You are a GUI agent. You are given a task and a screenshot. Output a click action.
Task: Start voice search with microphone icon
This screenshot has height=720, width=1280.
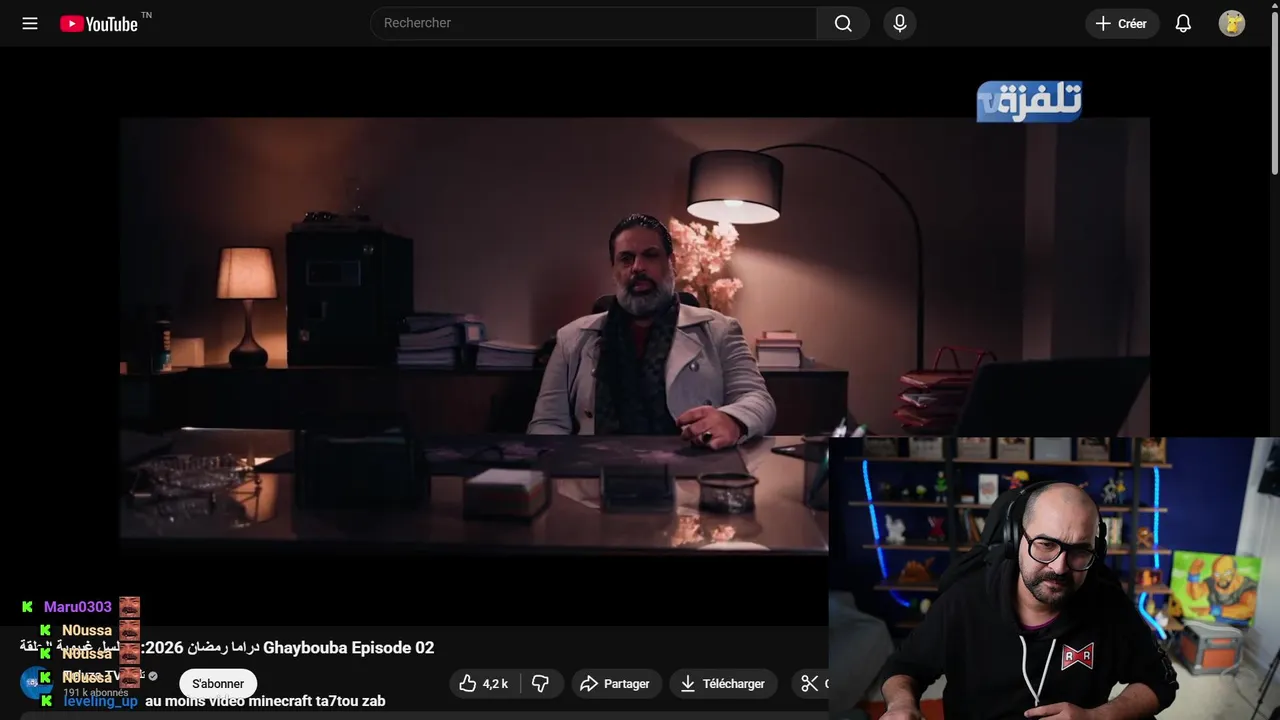coord(900,23)
